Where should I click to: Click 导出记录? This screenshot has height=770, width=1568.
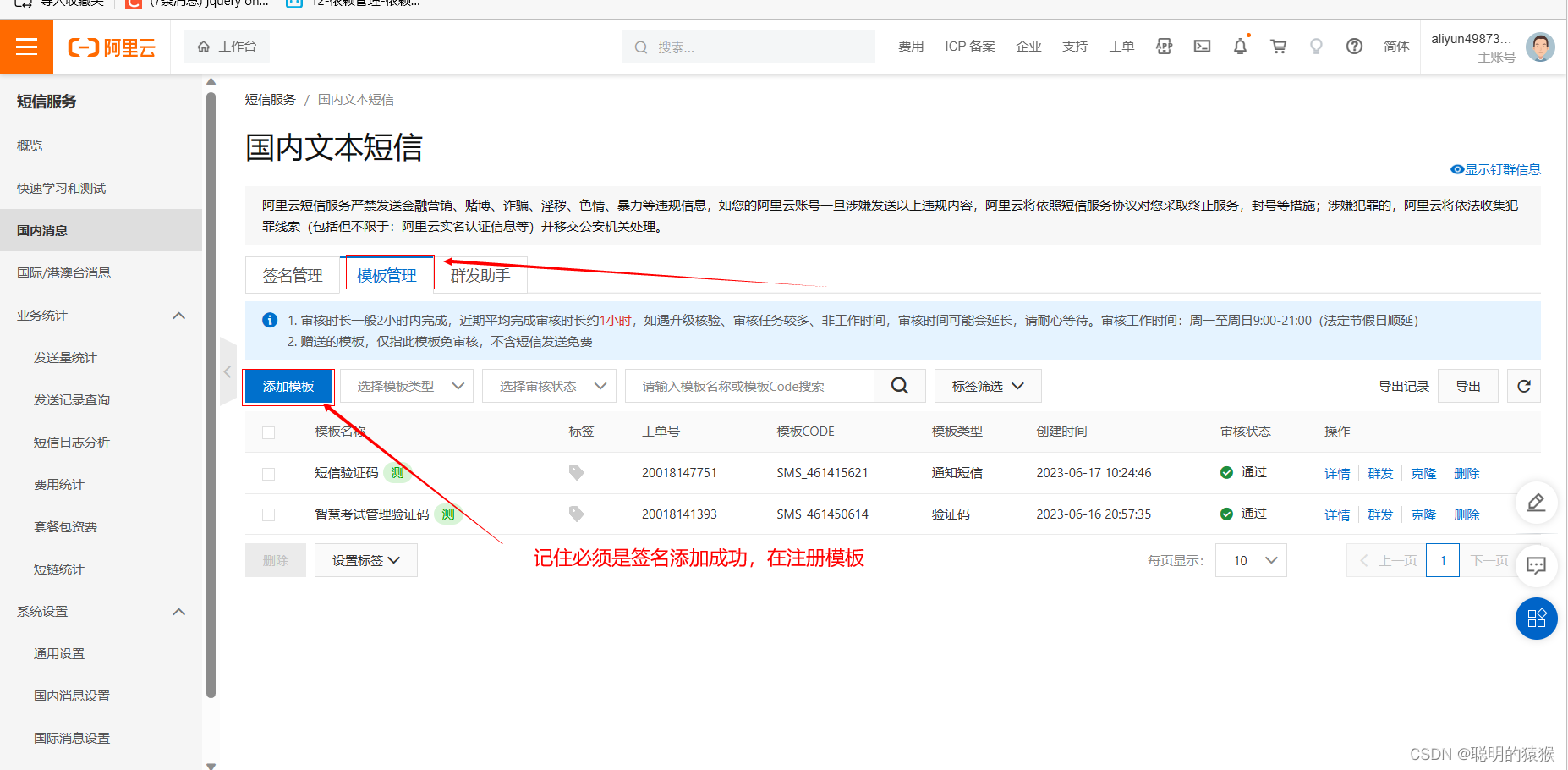point(1404,386)
